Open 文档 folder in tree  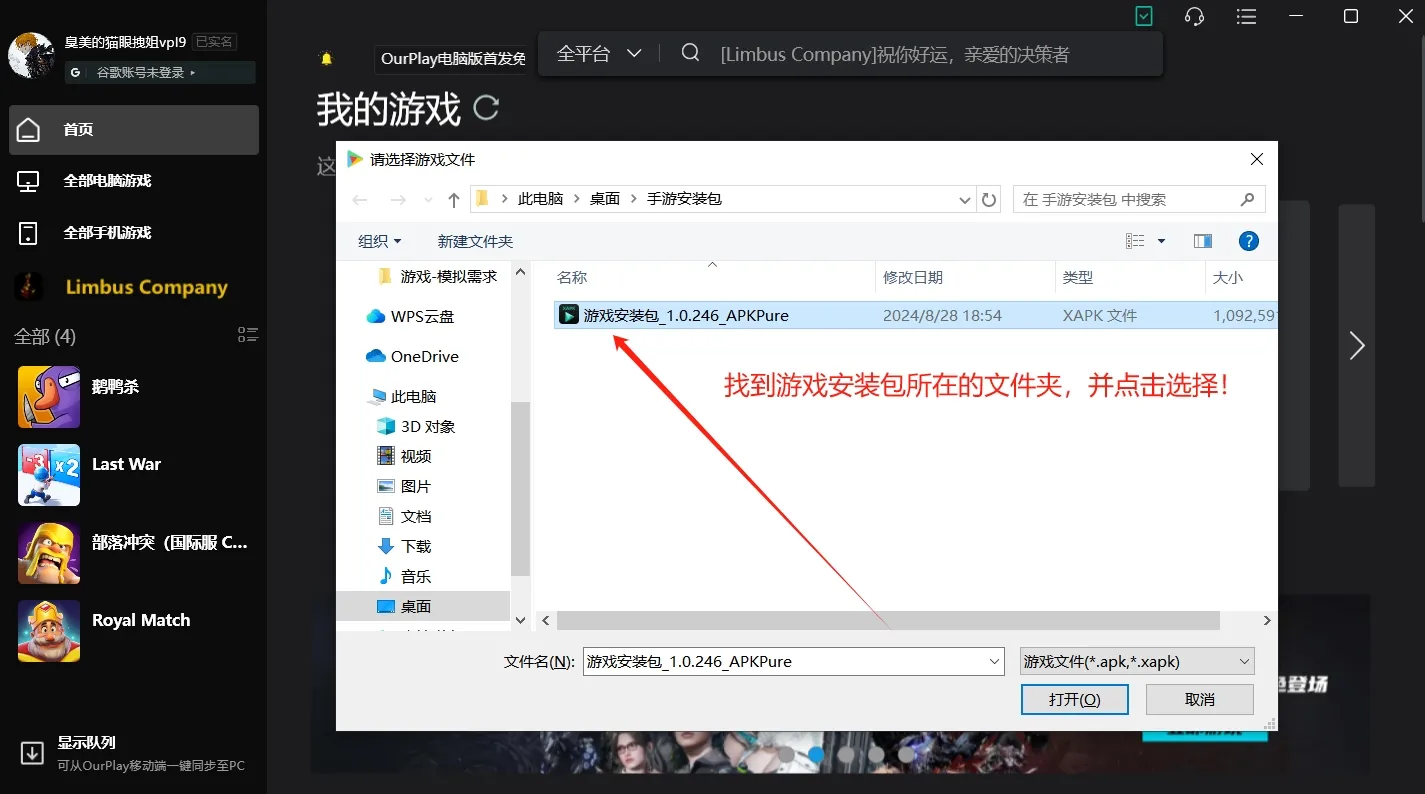tap(404, 516)
